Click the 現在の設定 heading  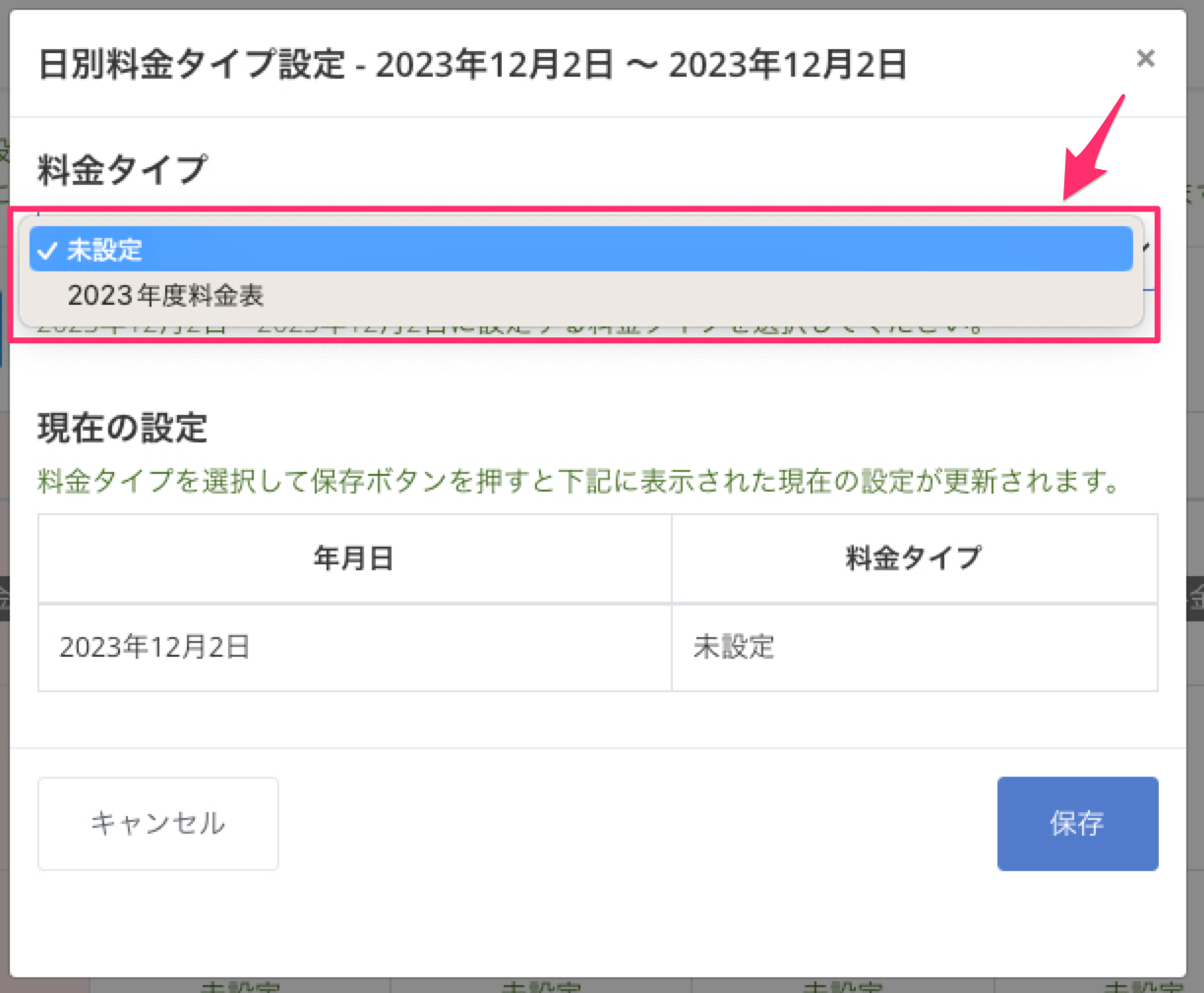pyautogui.click(x=122, y=428)
